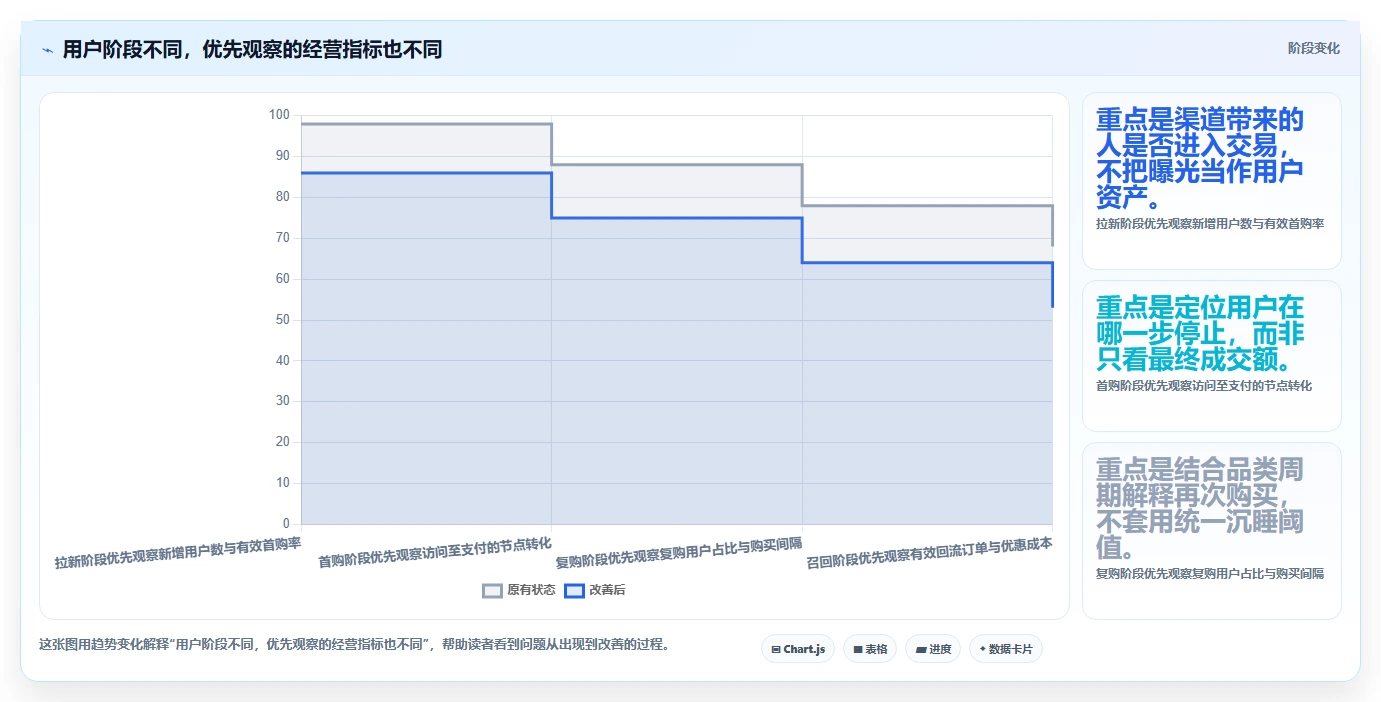1381x702 pixels.
Task: Click x-axis label 拉新阶段优先观察新增用户数与有效首购率
Action: (x=178, y=553)
